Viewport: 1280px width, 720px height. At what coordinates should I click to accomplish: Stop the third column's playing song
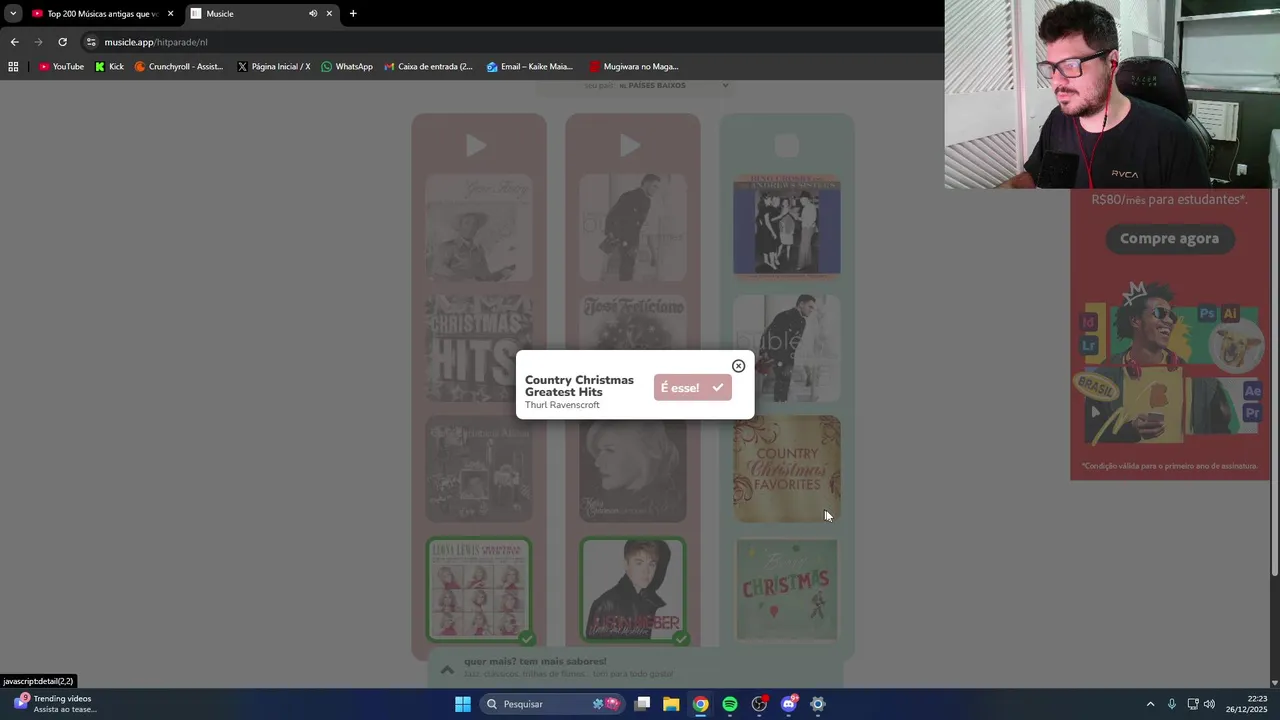coord(787,146)
